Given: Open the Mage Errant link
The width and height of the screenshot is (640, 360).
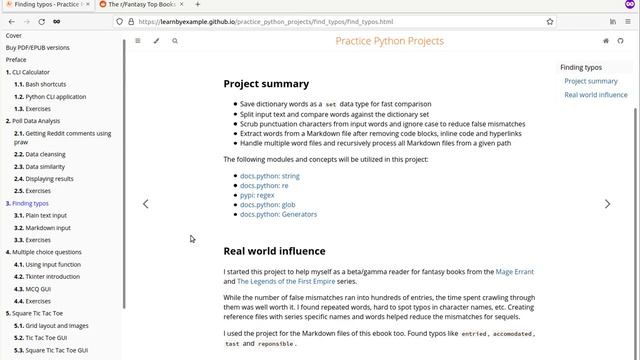Looking at the screenshot, I should [515, 272].
